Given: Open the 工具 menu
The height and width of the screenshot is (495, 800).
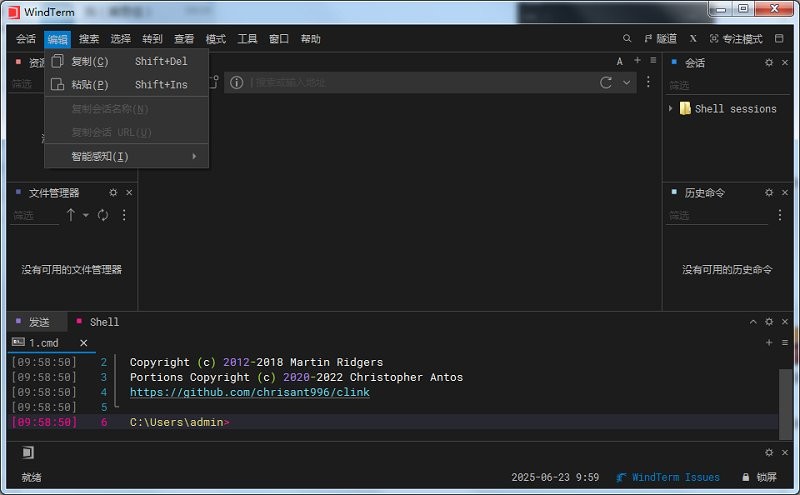Looking at the screenshot, I should pyautogui.click(x=247, y=39).
